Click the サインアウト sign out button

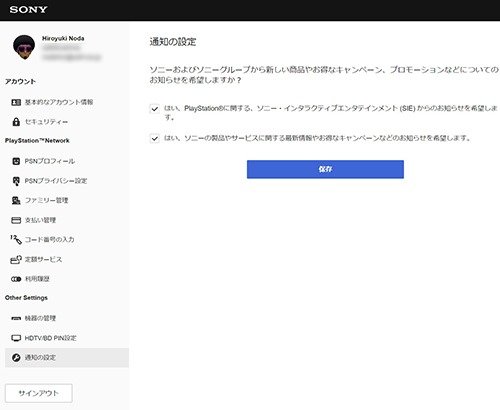[x=39, y=393]
